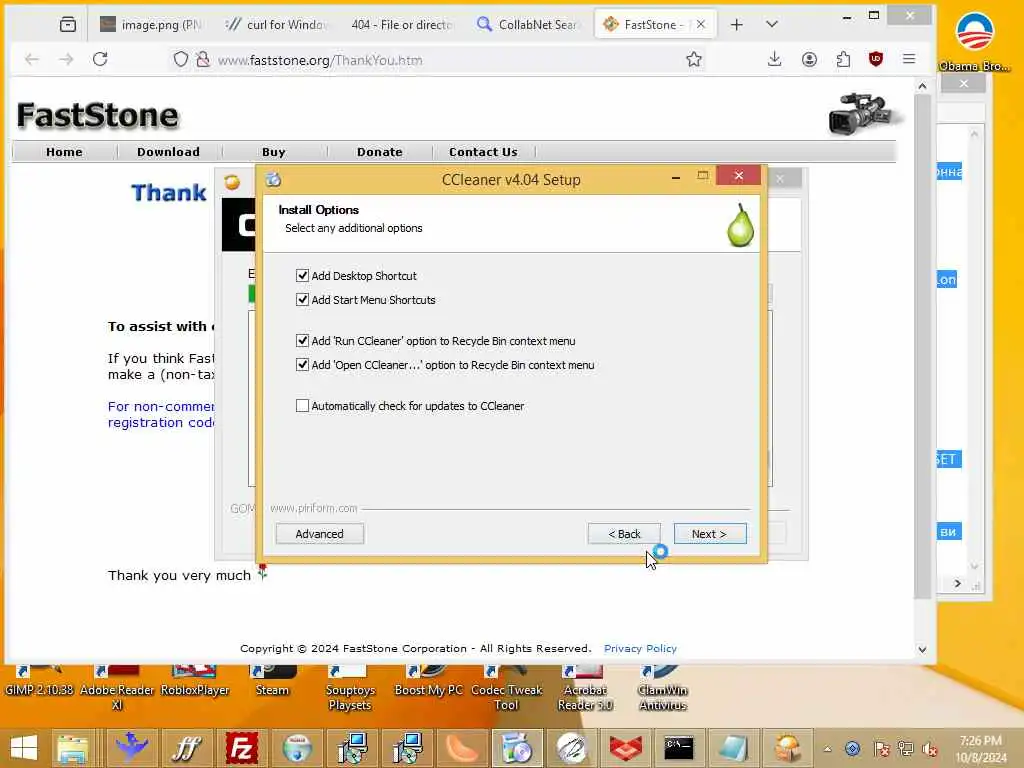Launch FileZilla from the taskbar
The width and height of the screenshot is (1024, 768).
click(x=241, y=748)
